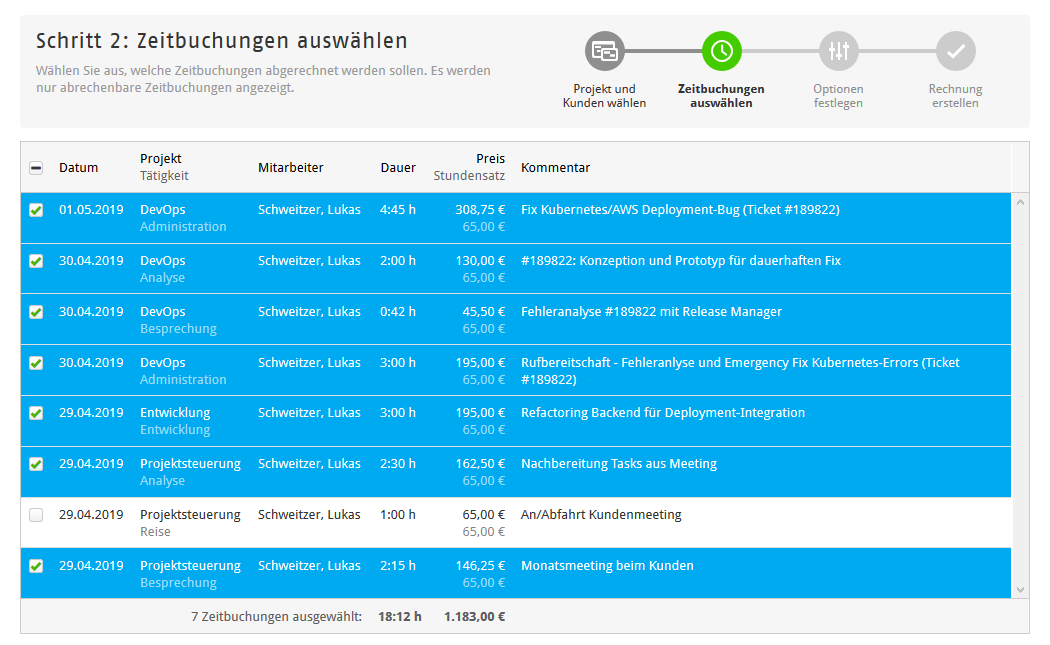Click the 'Optionen festlegen' sliders step icon

(x=838, y=51)
